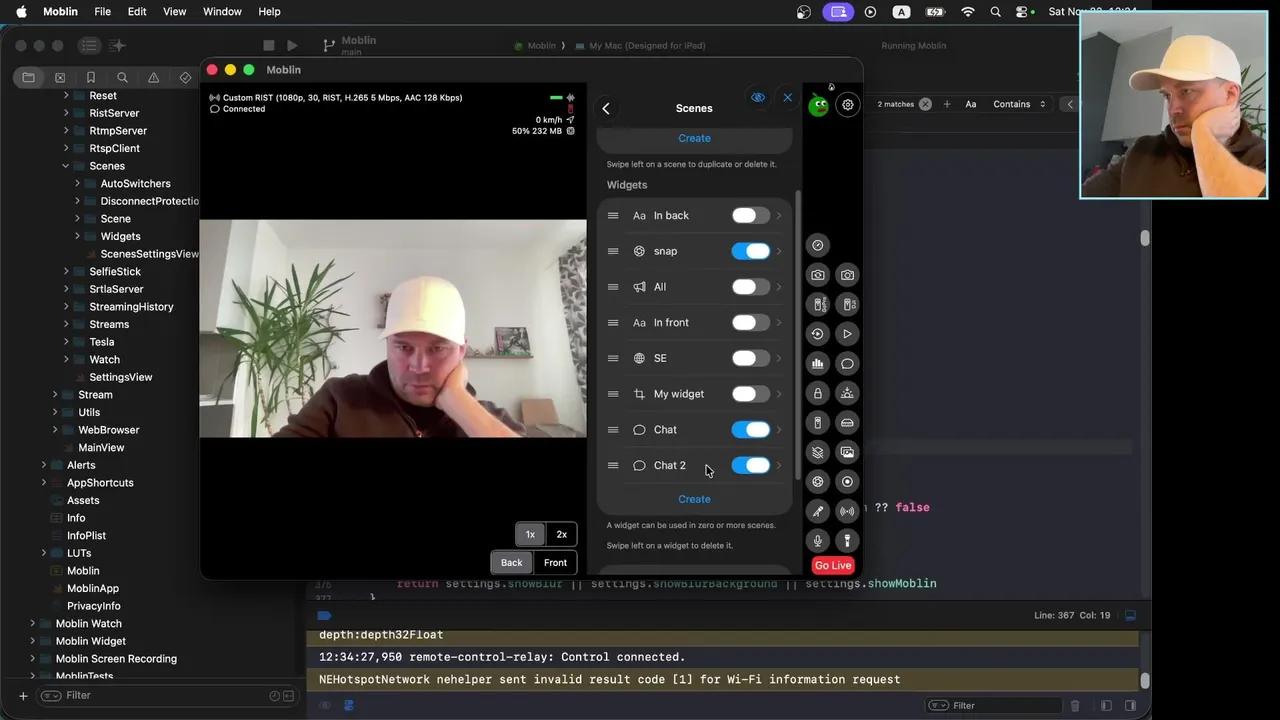Switch to the Front camera button
This screenshot has width=1280, height=720.
[x=555, y=563]
